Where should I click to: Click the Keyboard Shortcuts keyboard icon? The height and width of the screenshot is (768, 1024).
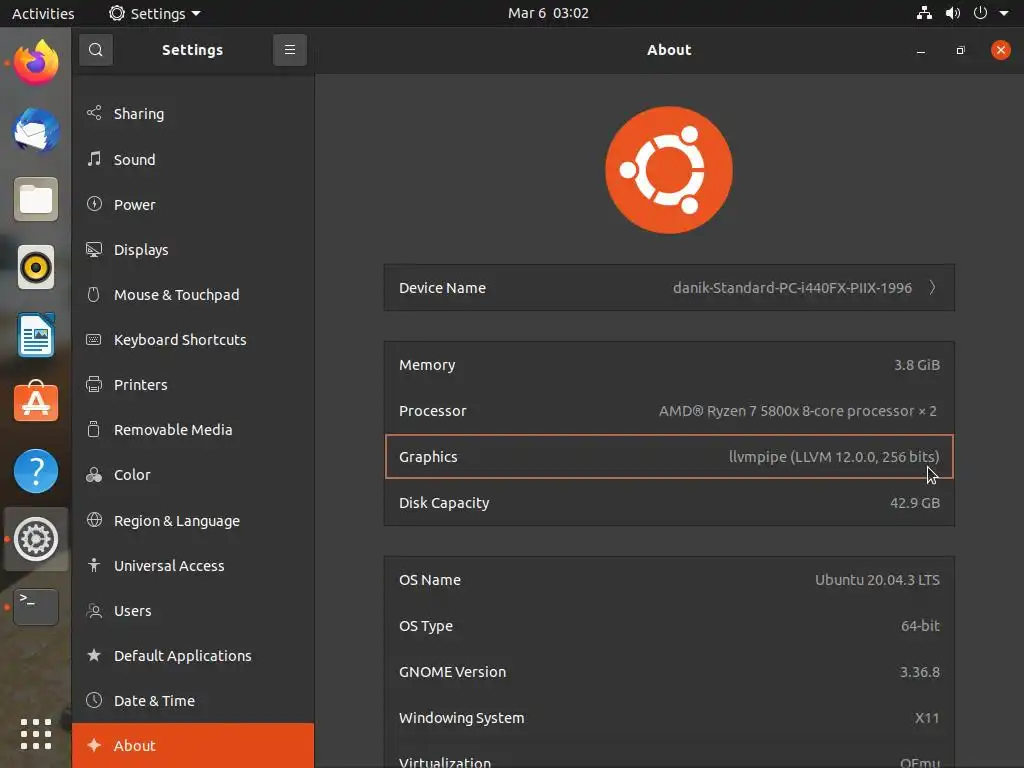tap(94, 340)
